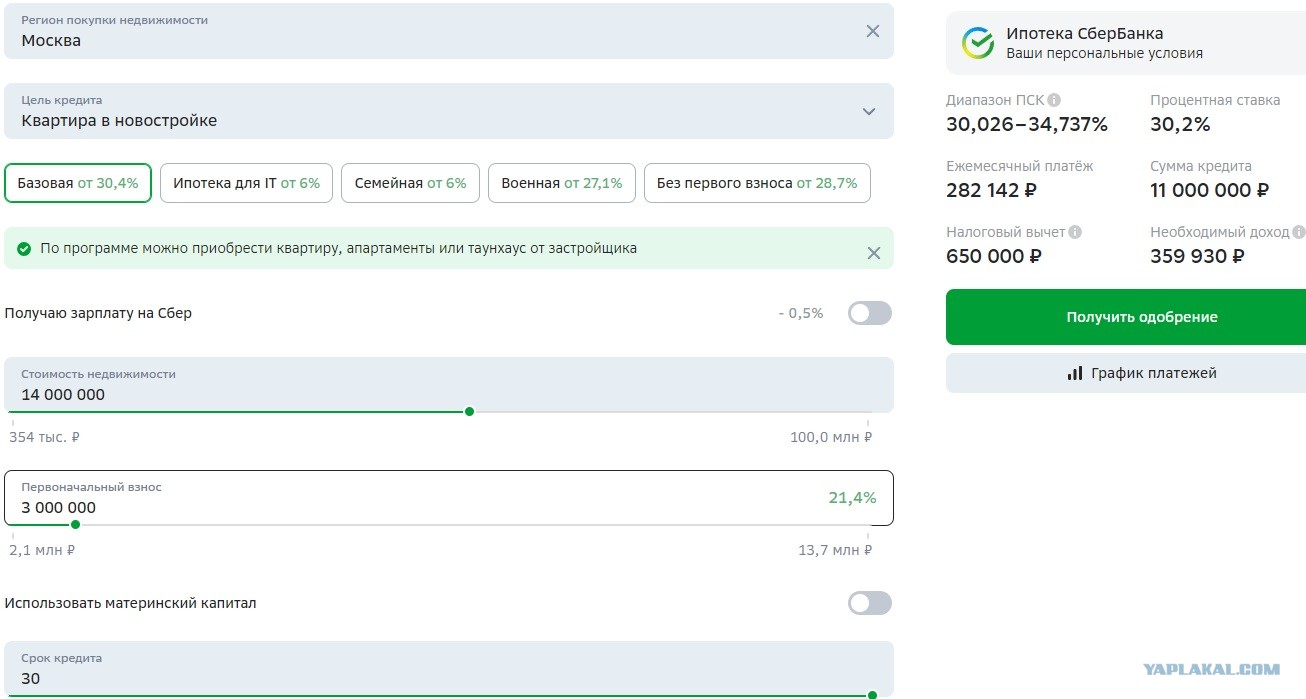Click the 13,7 млн ₽ maximum down payment label
This screenshot has width=1306, height=699.
[835, 550]
